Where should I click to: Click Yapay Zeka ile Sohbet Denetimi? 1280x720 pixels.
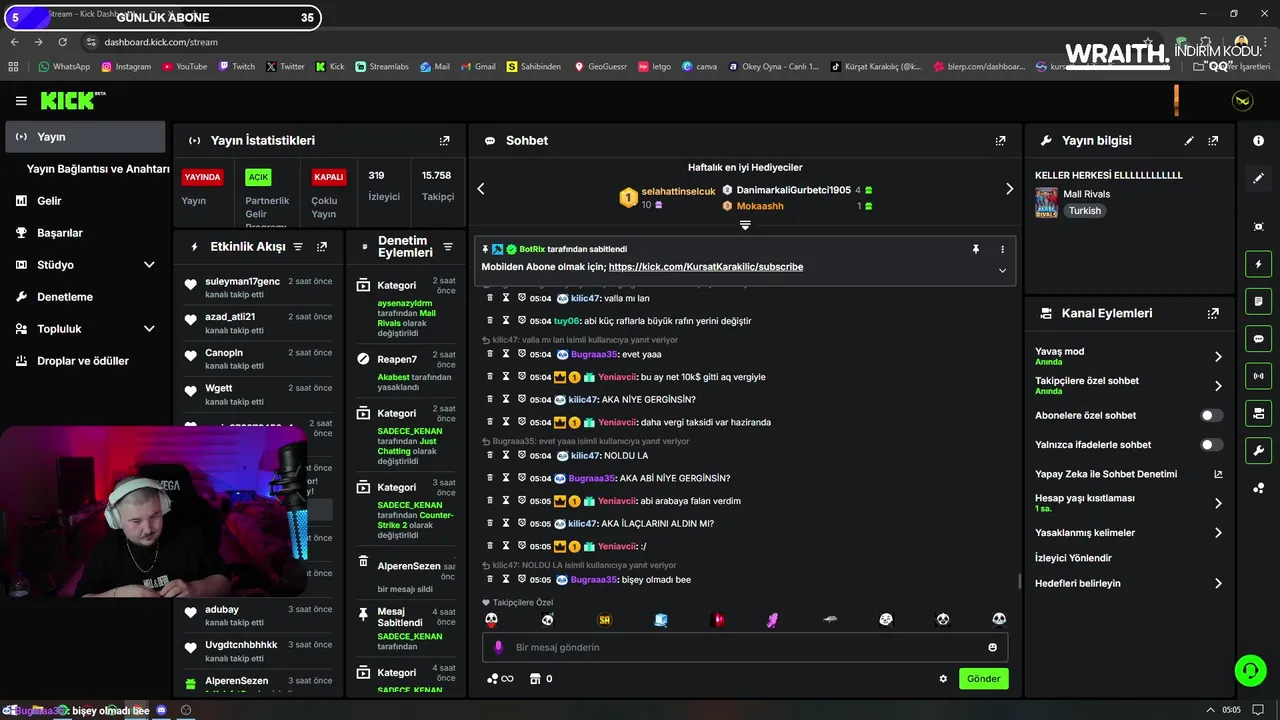1106,474
